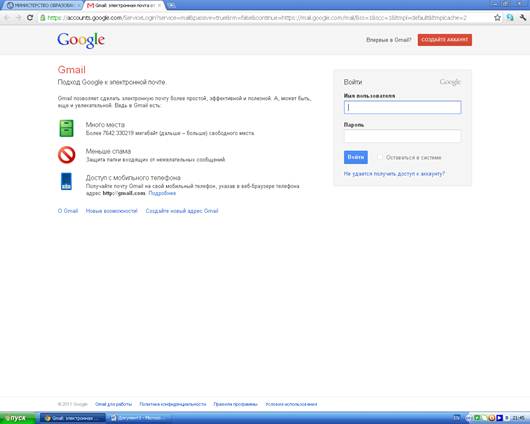
Task: Select the Gmail browser tab
Action: click(124, 5)
